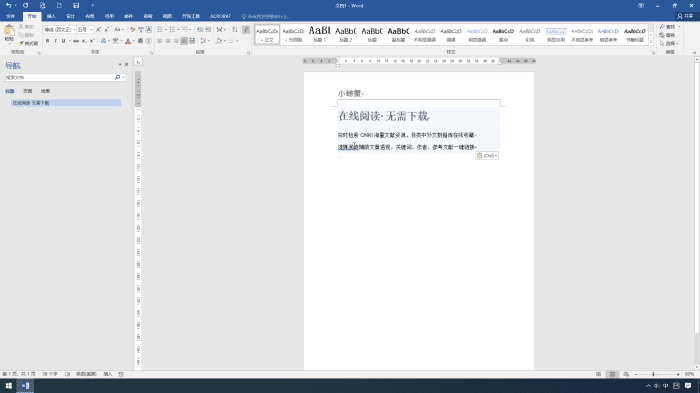Switch to the Design ribbon tab
700x393 pixels.
[71, 16]
